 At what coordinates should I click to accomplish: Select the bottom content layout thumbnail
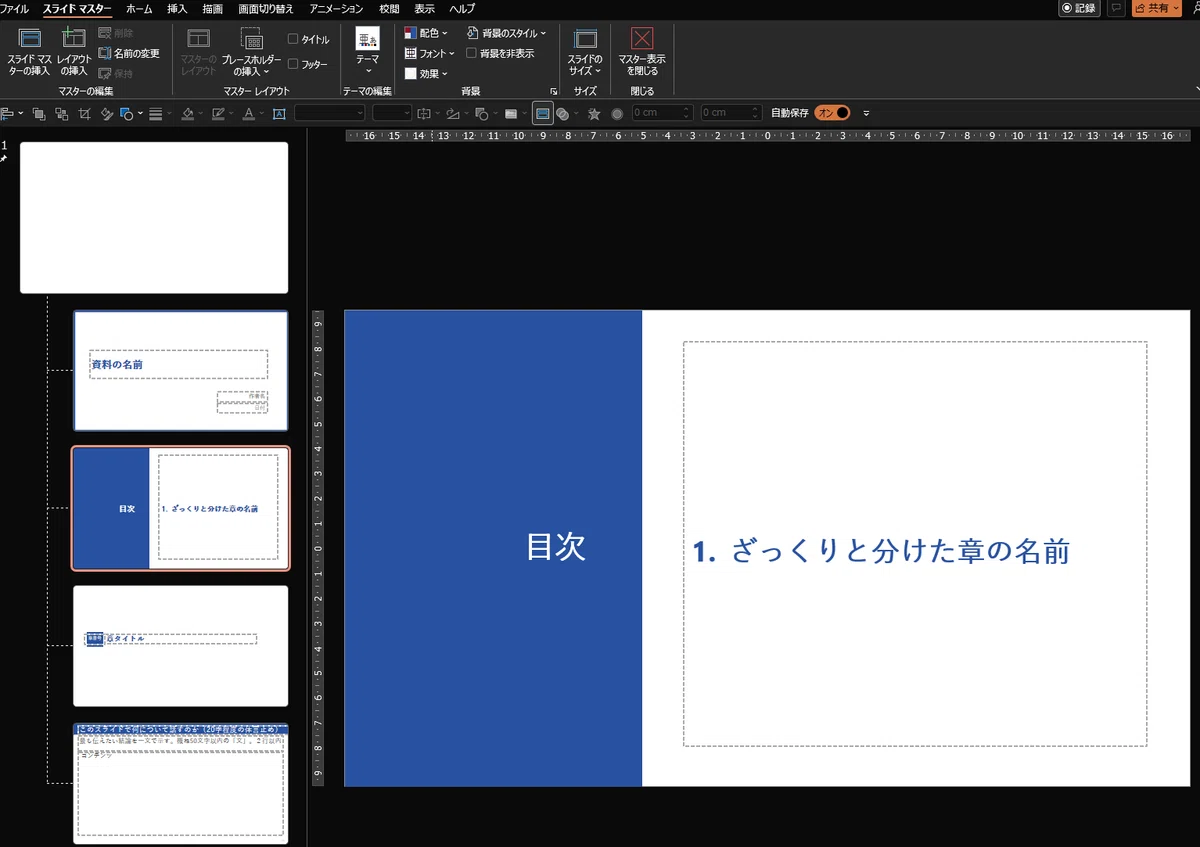[180, 784]
